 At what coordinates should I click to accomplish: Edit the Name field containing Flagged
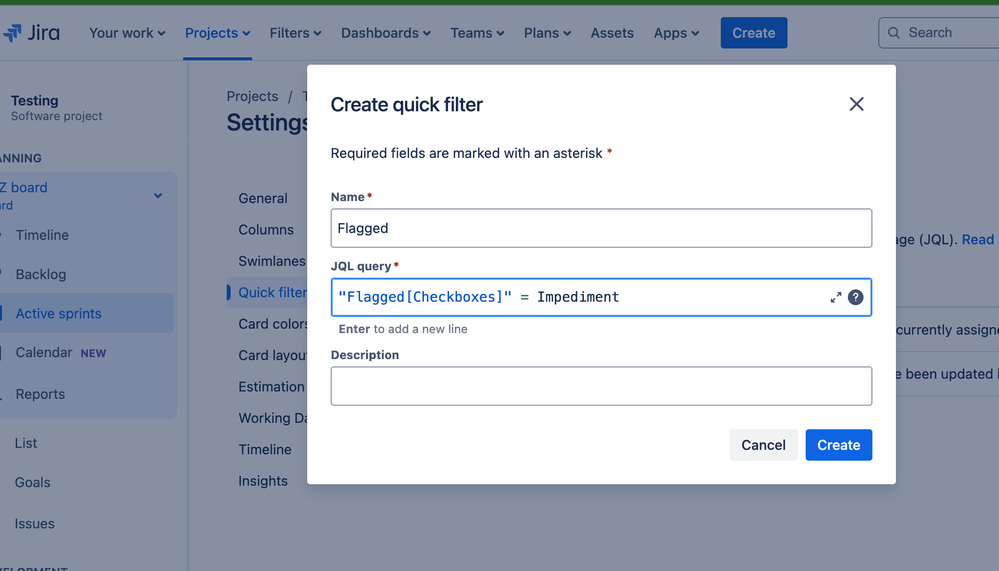coord(601,228)
